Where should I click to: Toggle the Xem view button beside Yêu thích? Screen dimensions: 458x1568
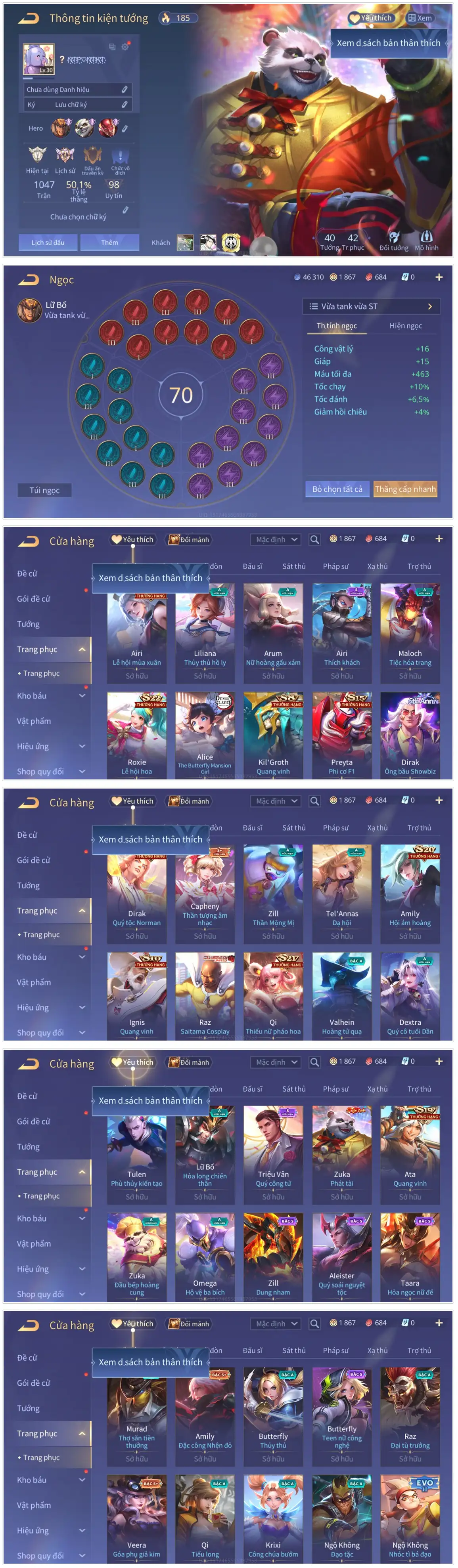420,18
